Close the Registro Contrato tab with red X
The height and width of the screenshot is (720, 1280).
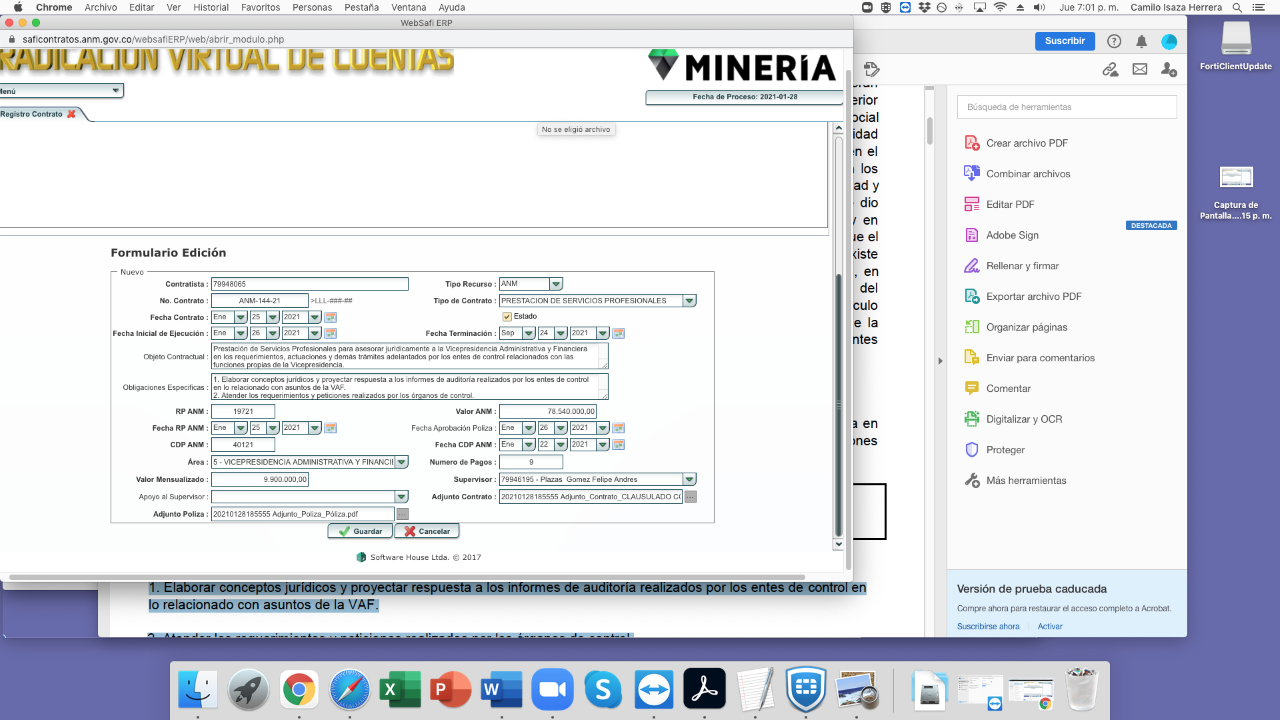pos(71,114)
